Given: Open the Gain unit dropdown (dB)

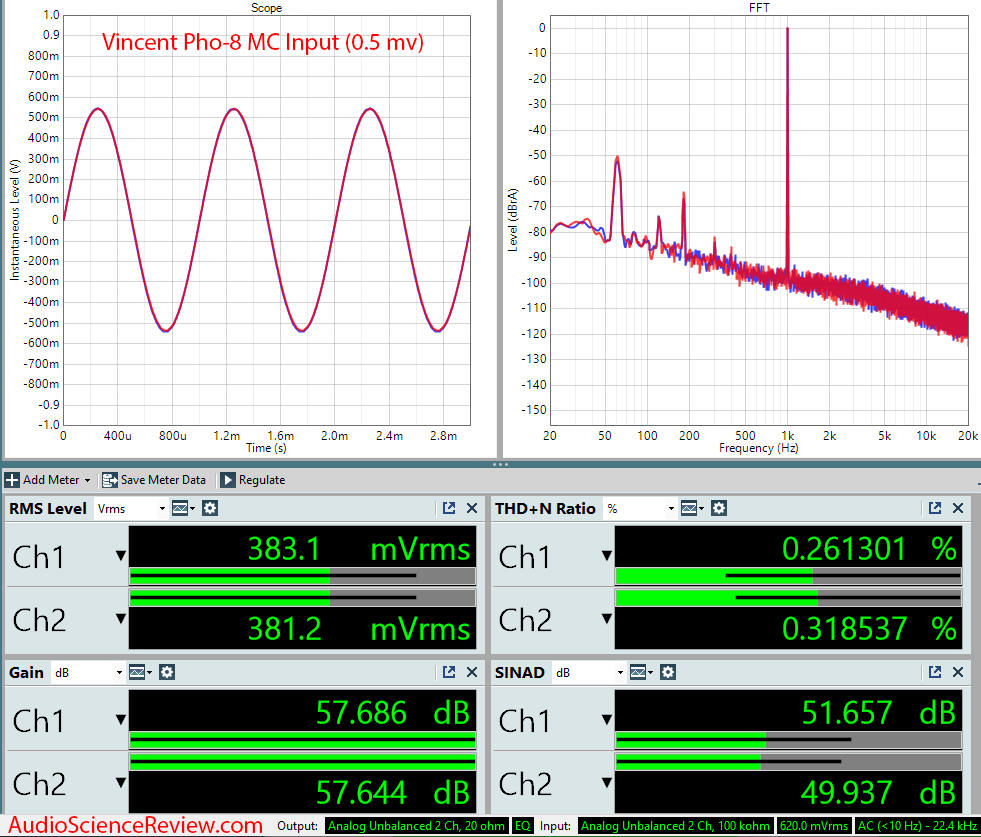Looking at the screenshot, I should [x=88, y=672].
